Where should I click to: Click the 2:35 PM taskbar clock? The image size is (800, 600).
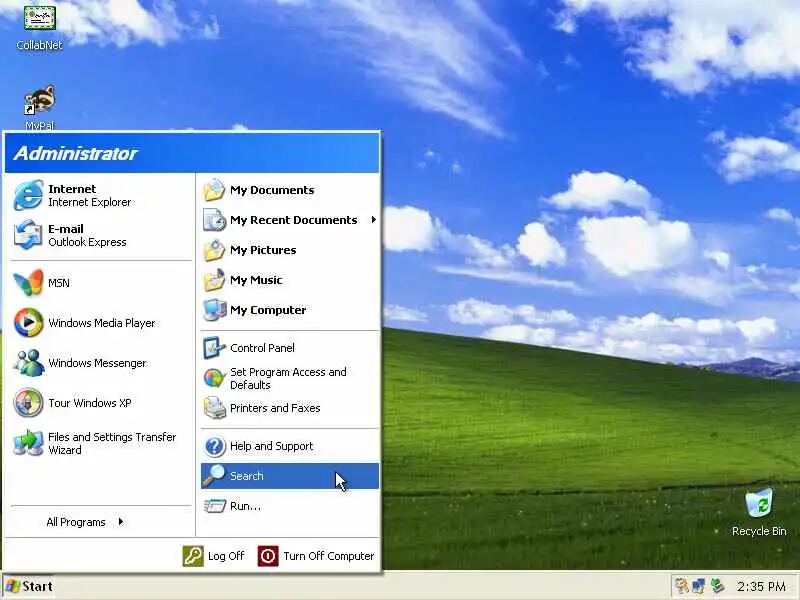click(761, 586)
